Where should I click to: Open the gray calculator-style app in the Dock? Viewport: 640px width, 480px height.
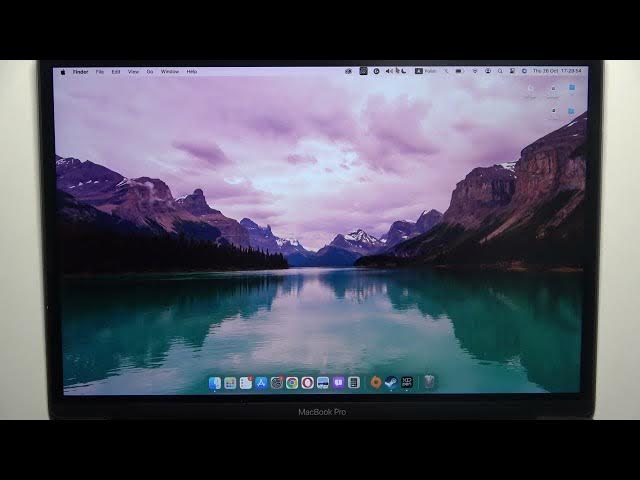354,383
